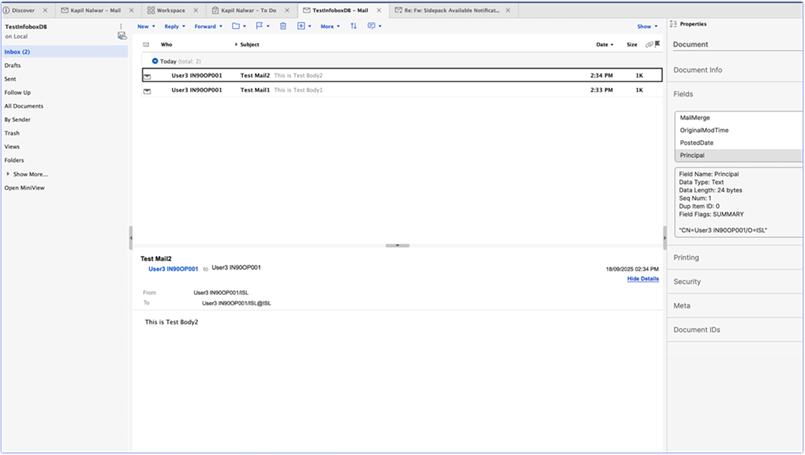Viewport: 805px width, 455px height.
Task: Select the Principal field
Action: pyautogui.click(x=738, y=155)
